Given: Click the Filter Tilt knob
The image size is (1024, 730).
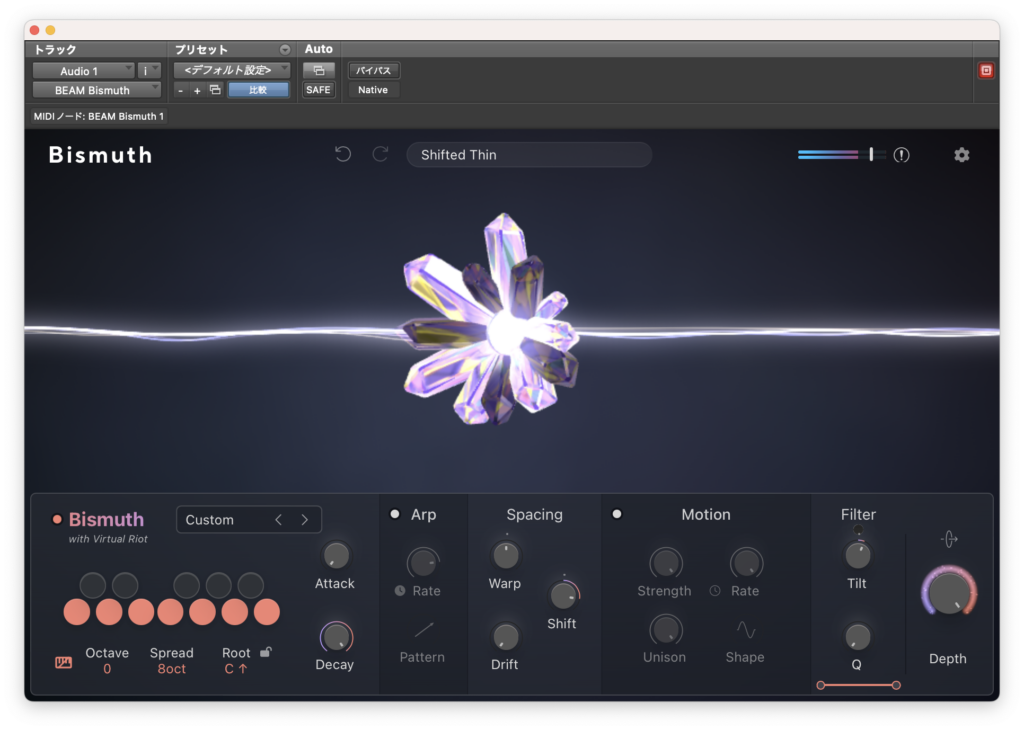Looking at the screenshot, I should 857,556.
